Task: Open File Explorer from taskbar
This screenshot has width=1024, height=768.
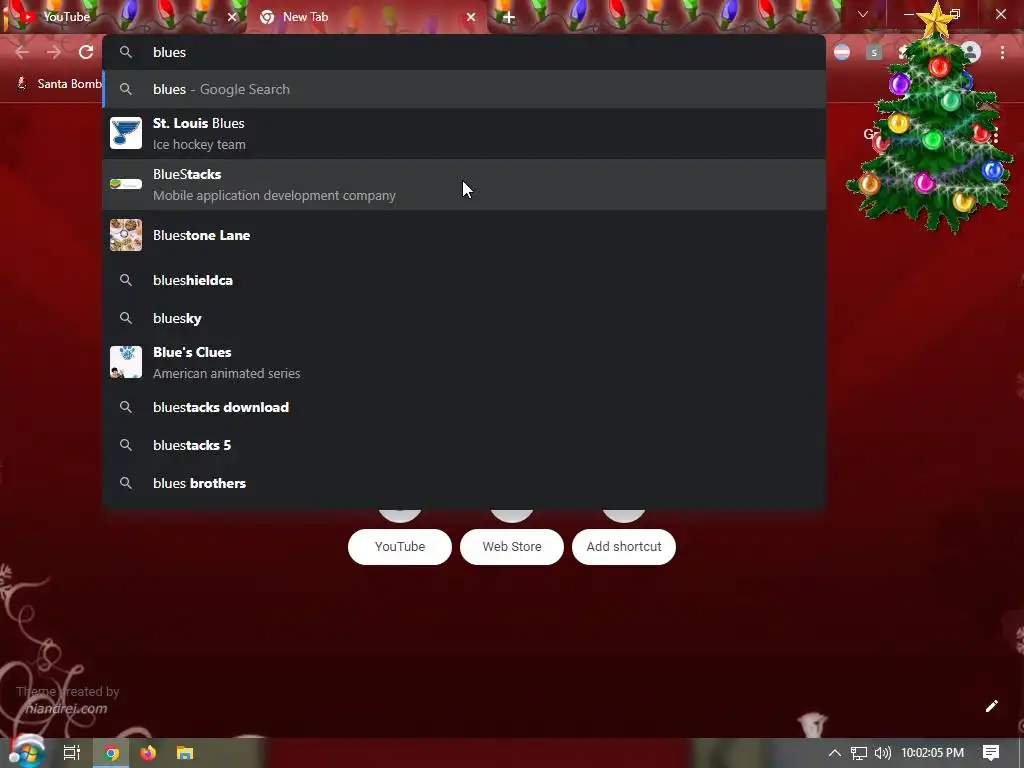Action: click(185, 753)
